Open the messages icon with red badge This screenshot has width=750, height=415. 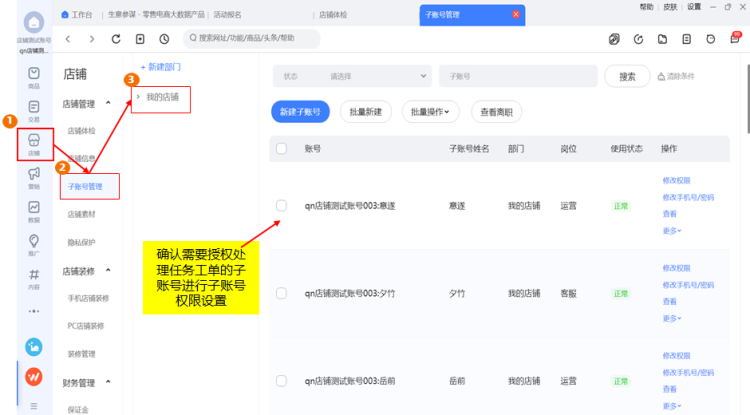point(735,39)
